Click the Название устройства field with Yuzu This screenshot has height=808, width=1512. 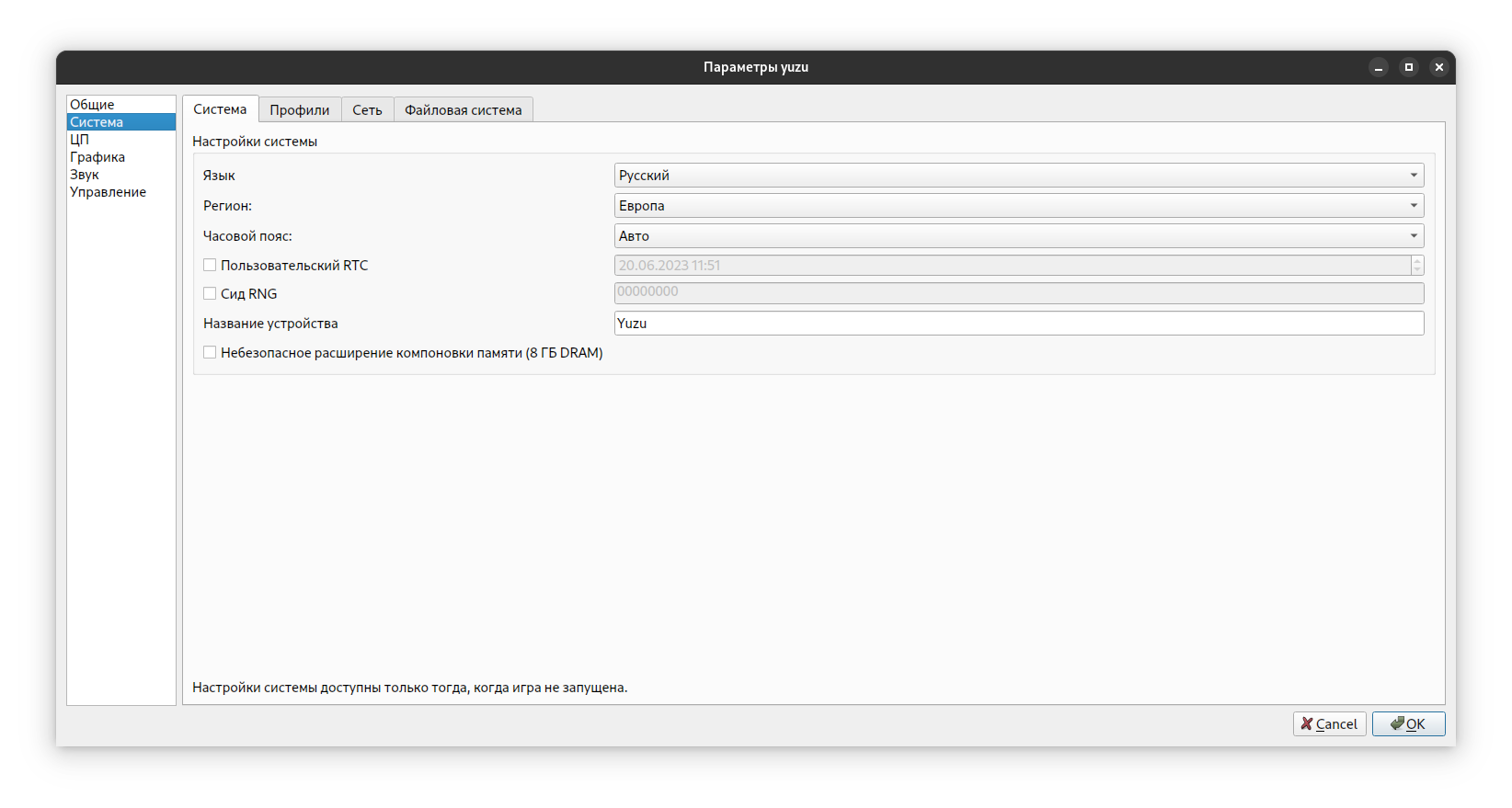tap(1019, 324)
